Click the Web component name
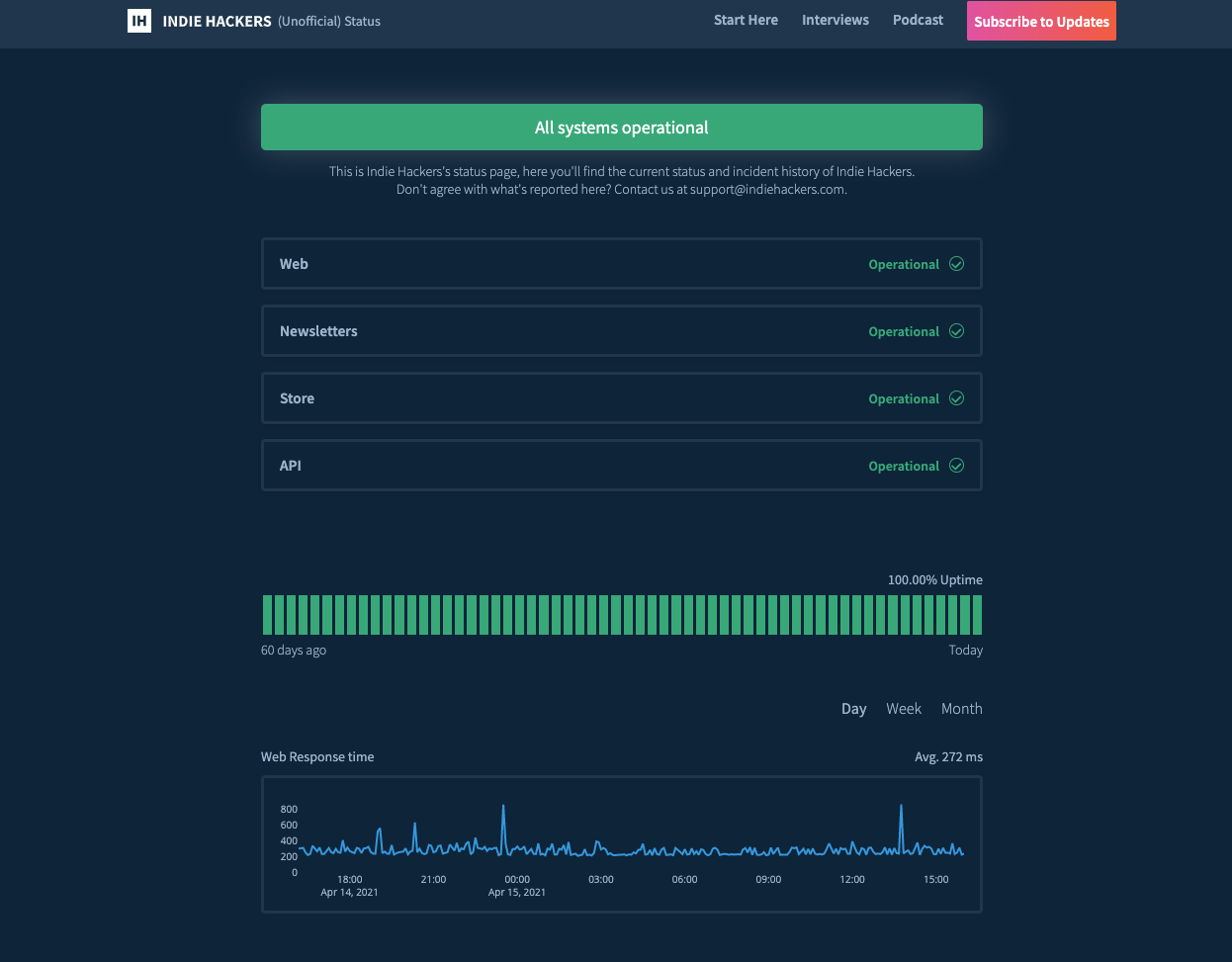The width and height of the screenshot is (1232, 962). pos(294,264)
